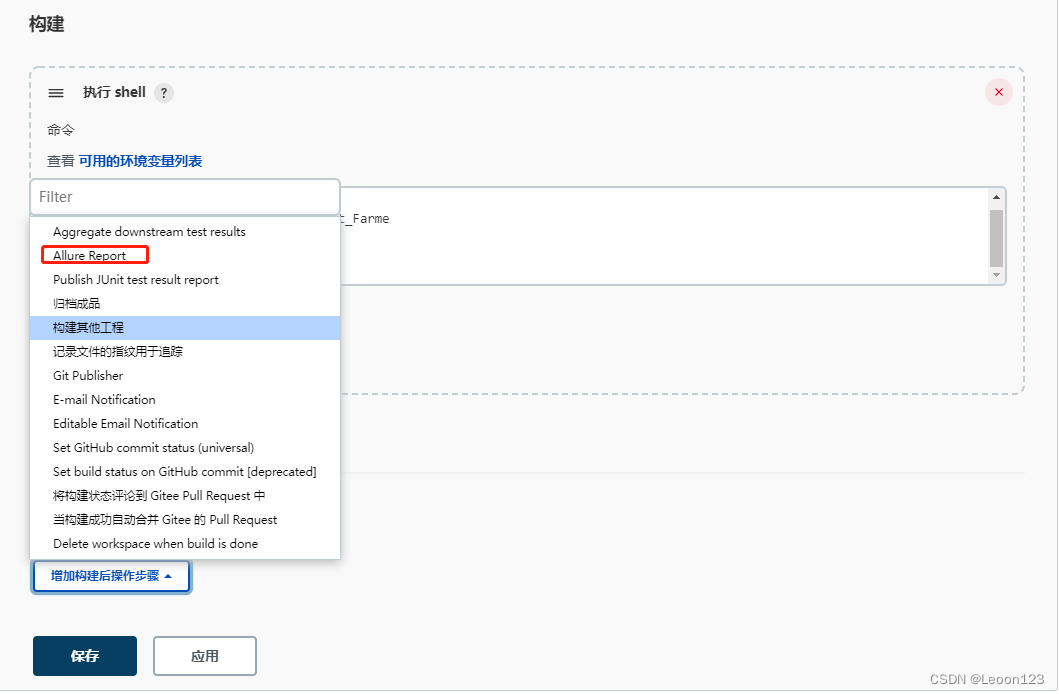Select 记录文件的指纹用于追踪 option

[184, 352]
